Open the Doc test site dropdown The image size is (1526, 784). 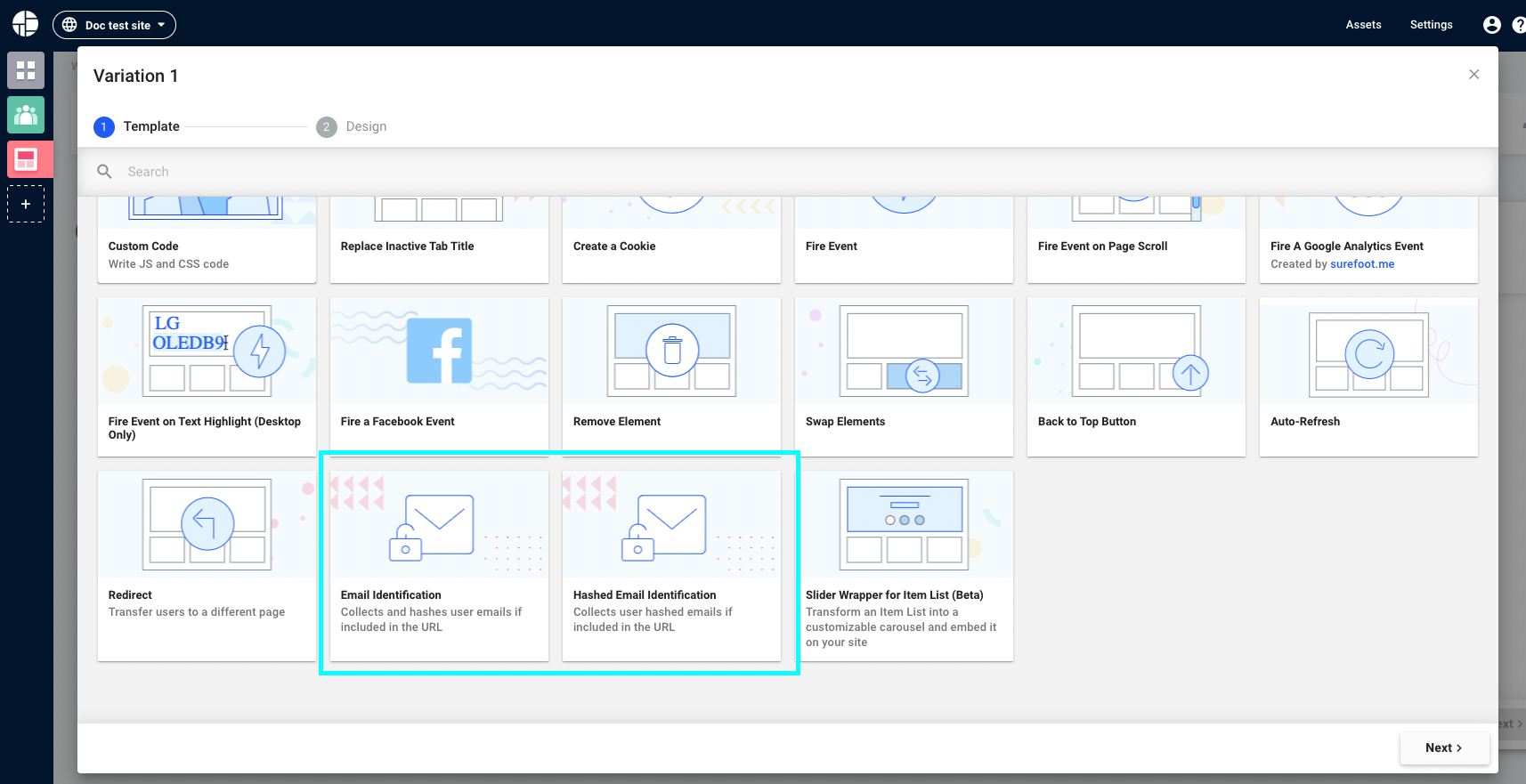pyautogui.click(x=114, y=25)
